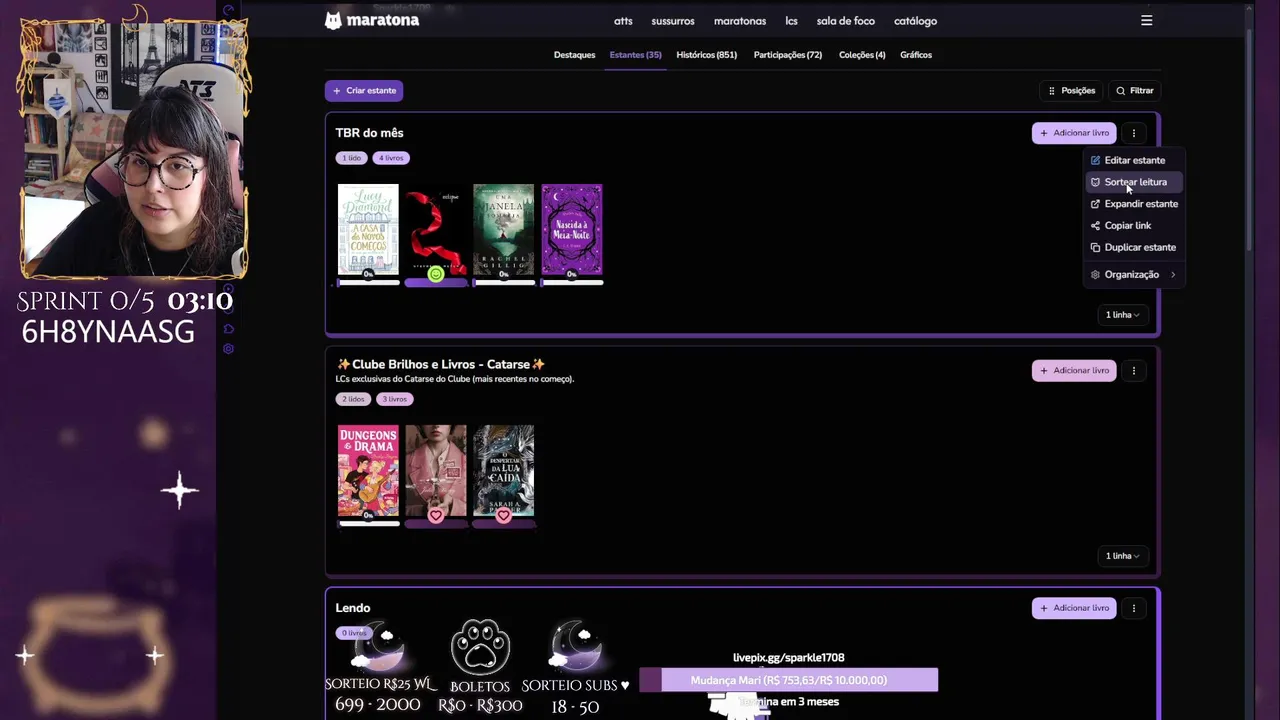
Task: Open Históricos (851) tab
Action: click(x=706, y=55)
